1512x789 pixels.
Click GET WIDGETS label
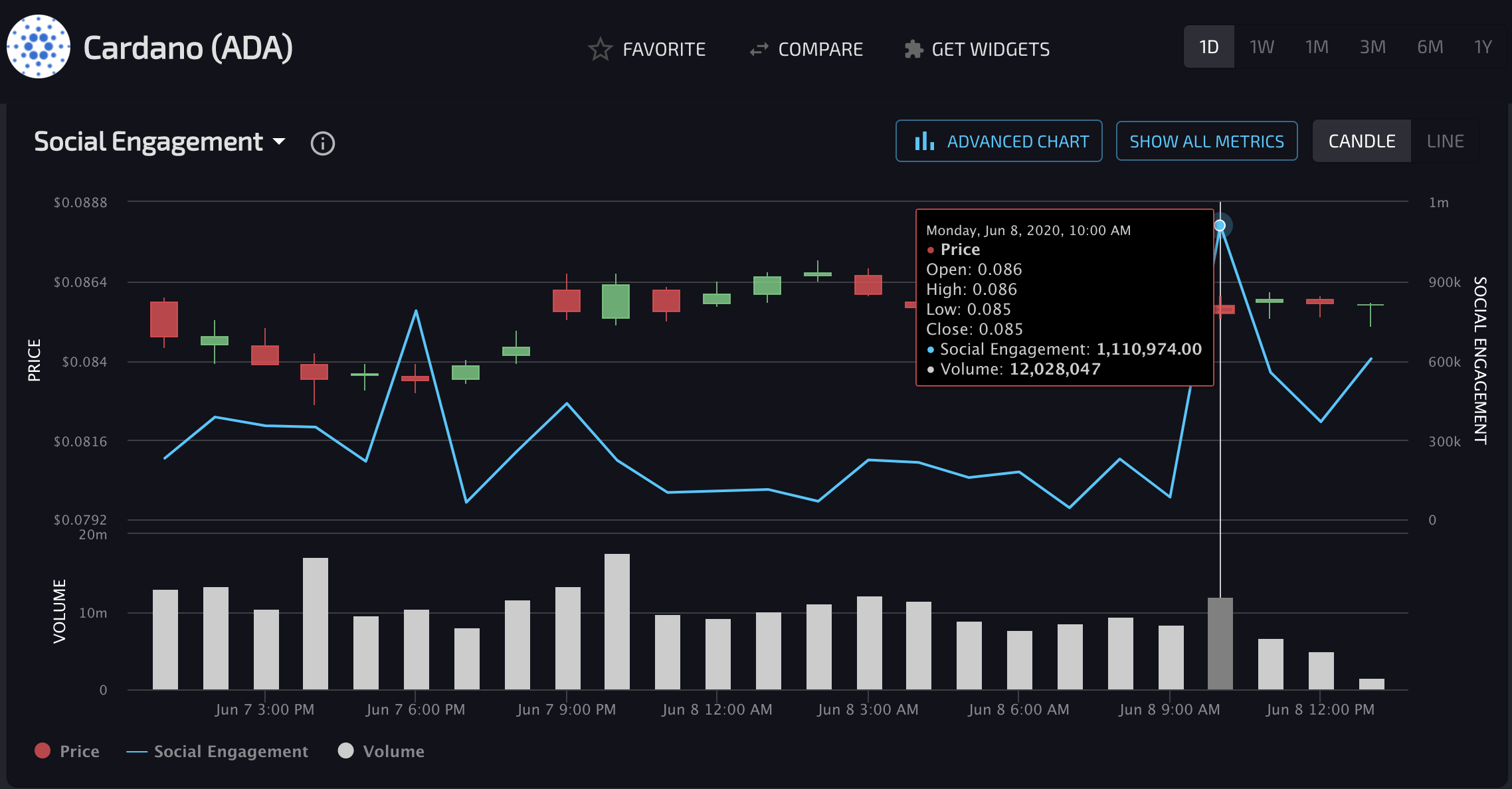point(991,49)
